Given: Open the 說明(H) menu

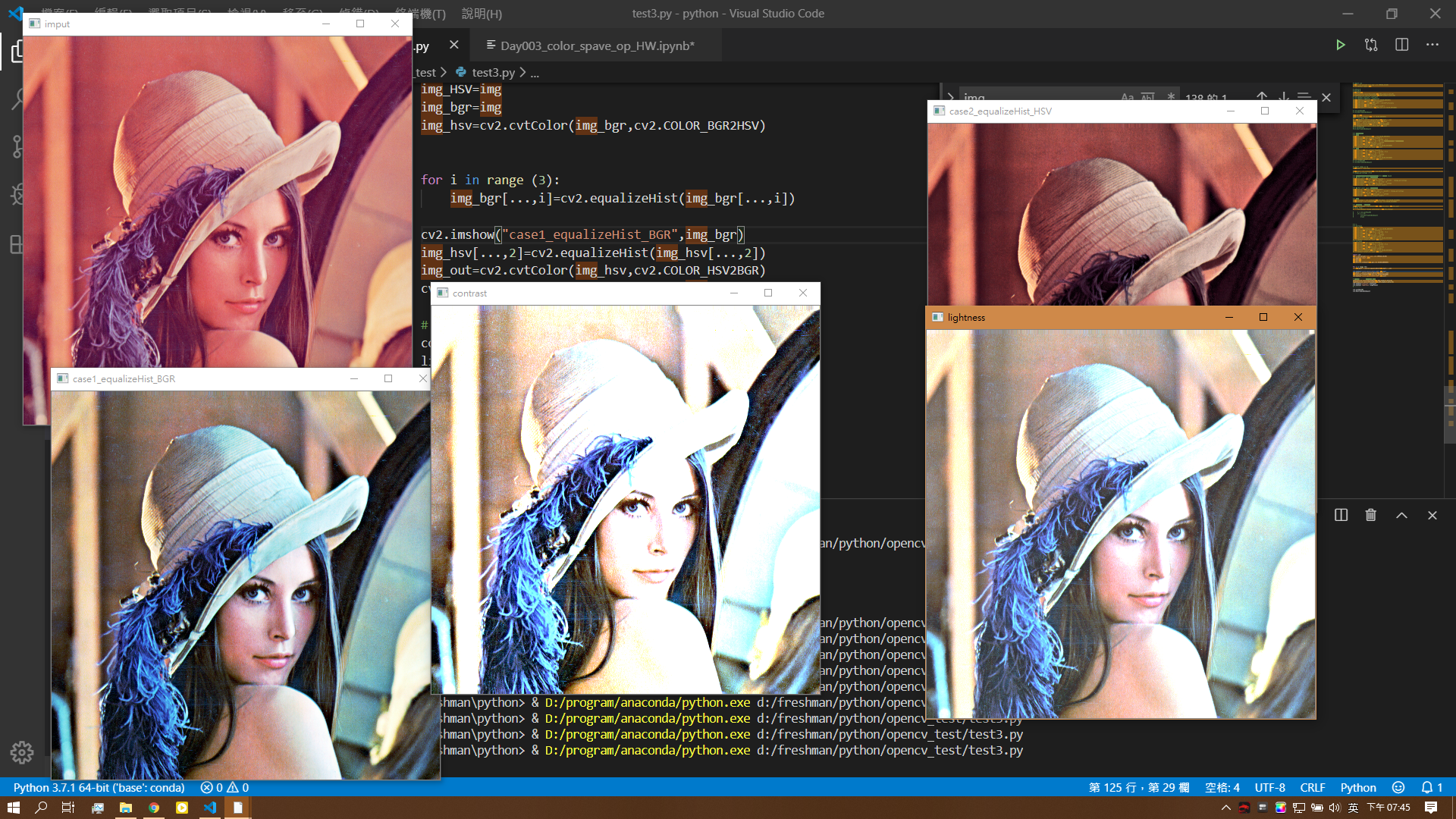Looking at the screenshot, I should click(x=482, y=13).
